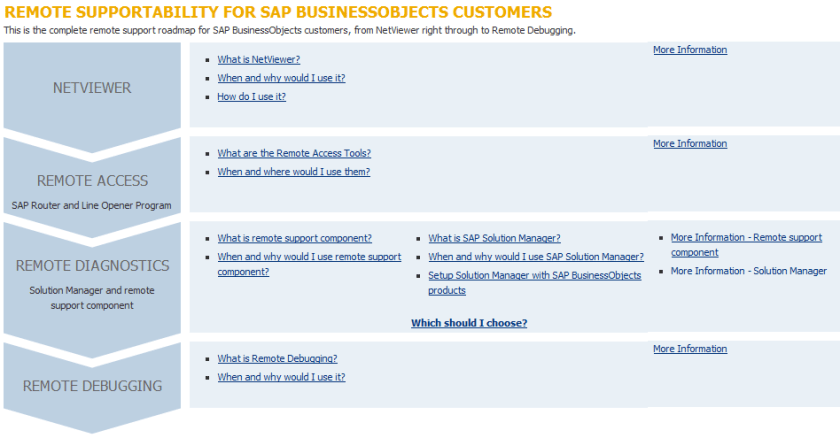Open 'What is SAP Solution Manager?' link

[x=494, y=239]
